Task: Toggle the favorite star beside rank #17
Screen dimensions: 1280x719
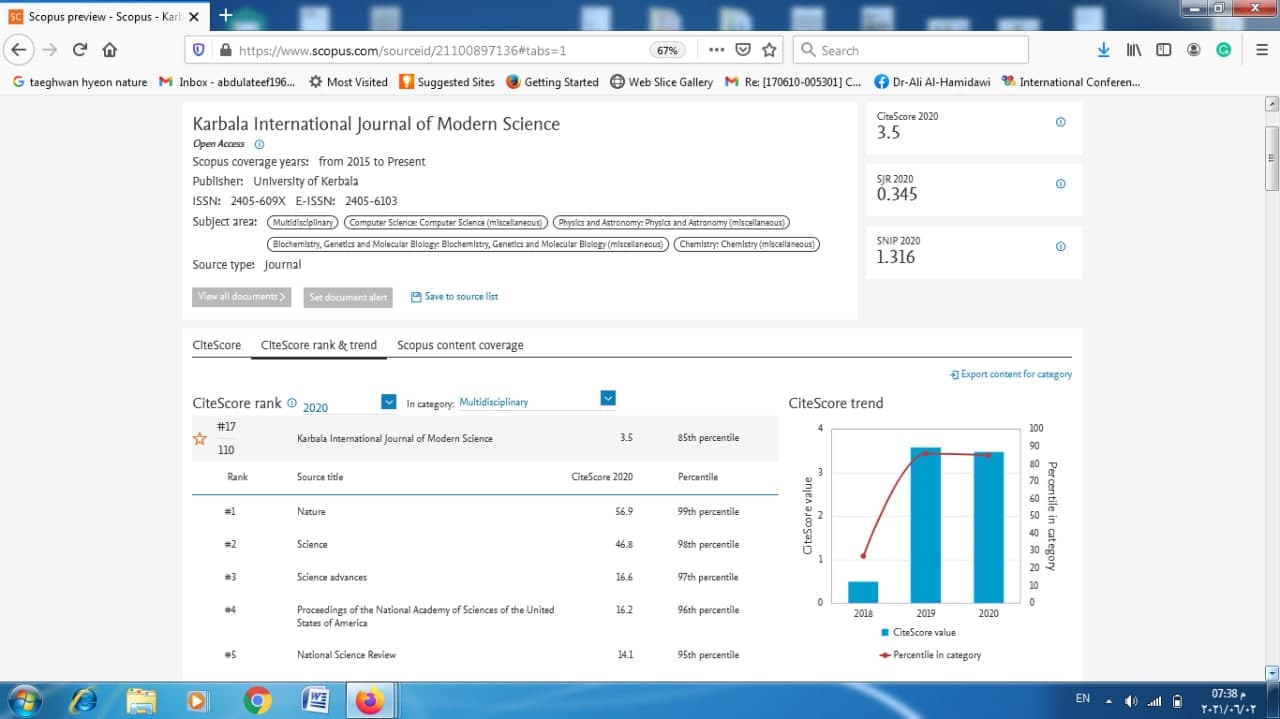Action: (200, 438)
